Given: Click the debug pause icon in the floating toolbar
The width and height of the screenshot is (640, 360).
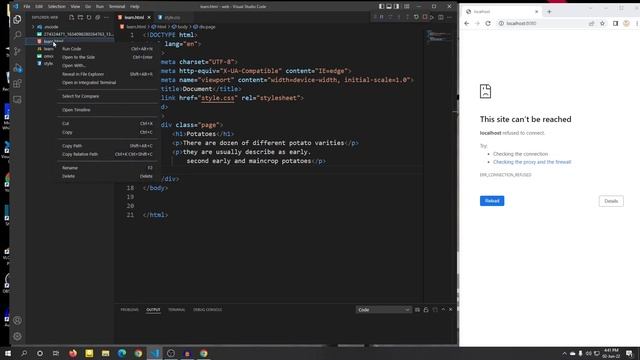Looking at the screenshot, I should [x=382, y=17].
